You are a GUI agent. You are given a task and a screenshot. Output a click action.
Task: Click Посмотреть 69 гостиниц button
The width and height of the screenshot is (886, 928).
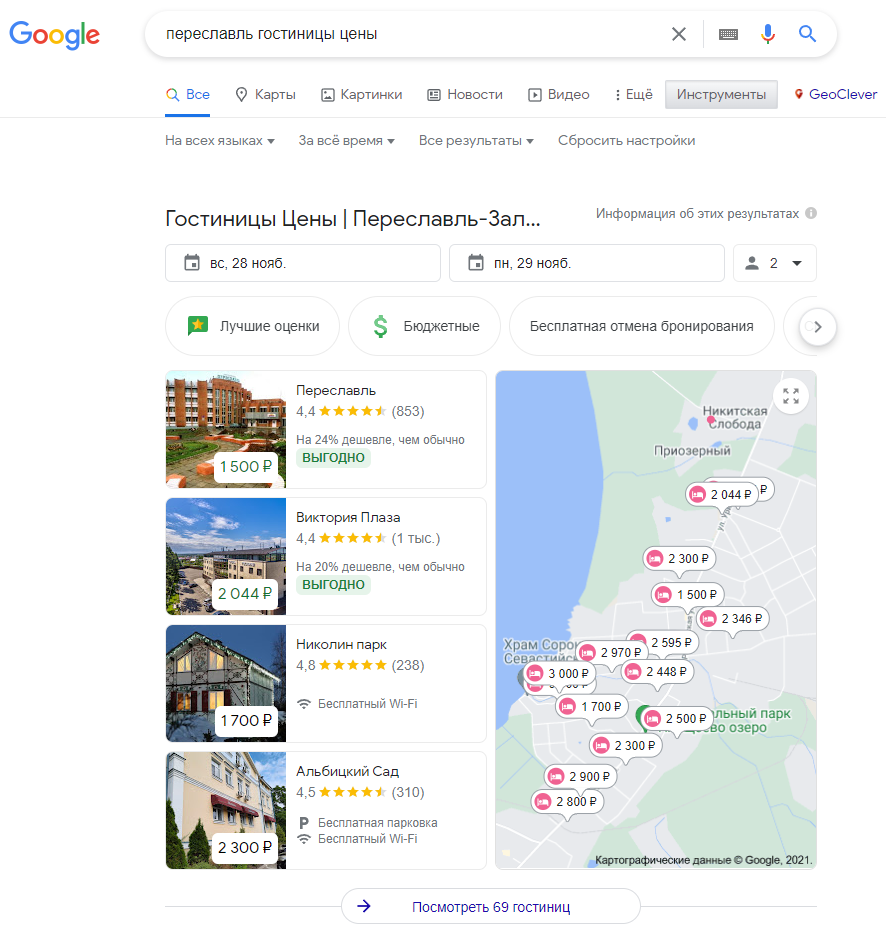pos(491,906)
